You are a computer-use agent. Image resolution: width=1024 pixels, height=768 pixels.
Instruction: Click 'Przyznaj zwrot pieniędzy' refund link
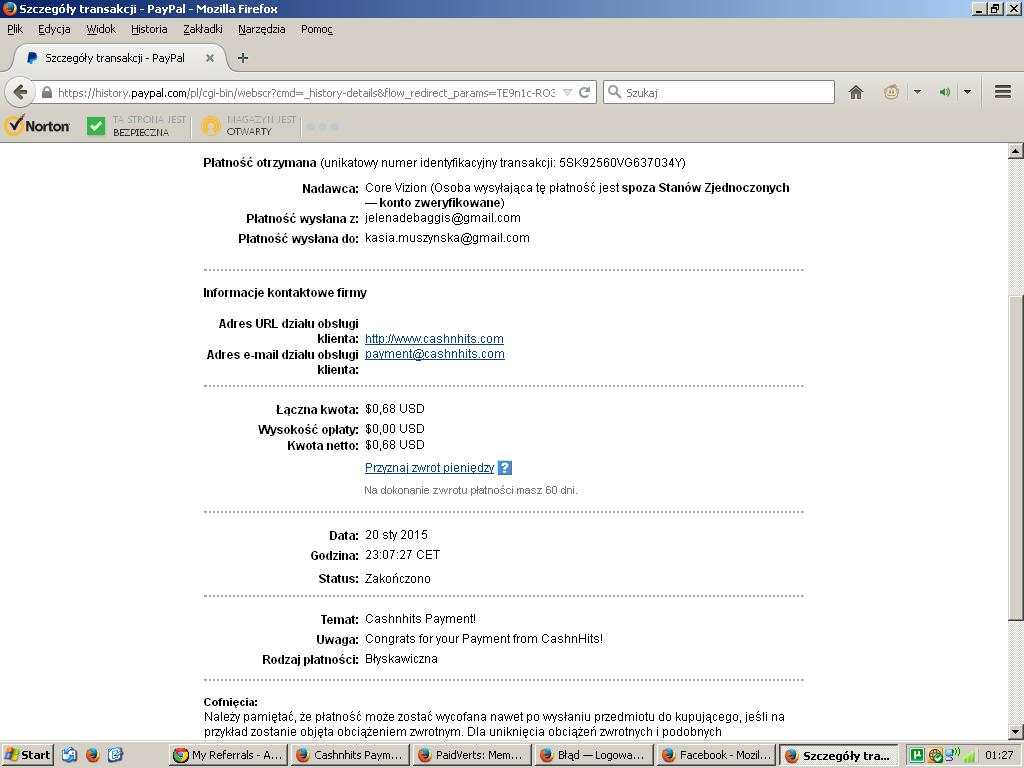click(x=429, y=468)
